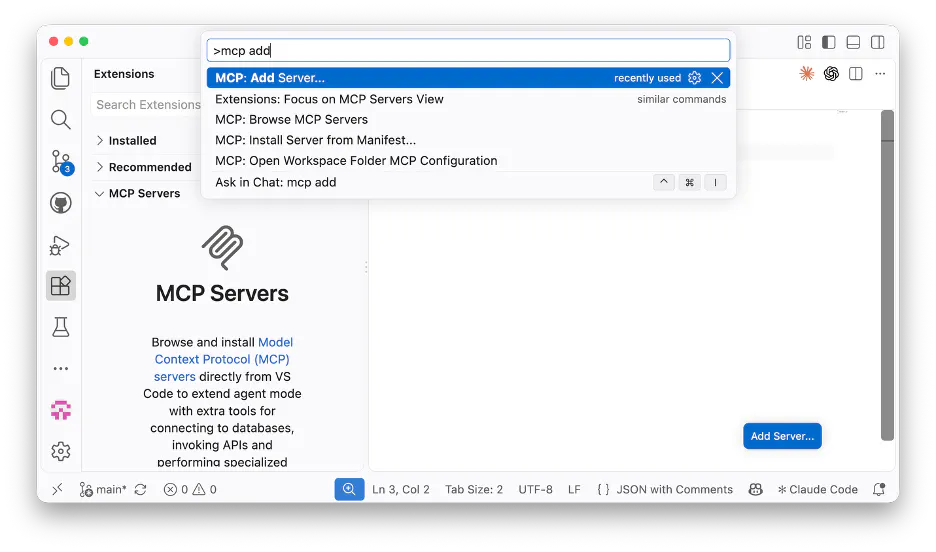Show additional views via ellipsis in activity bar

pos(60,369)
